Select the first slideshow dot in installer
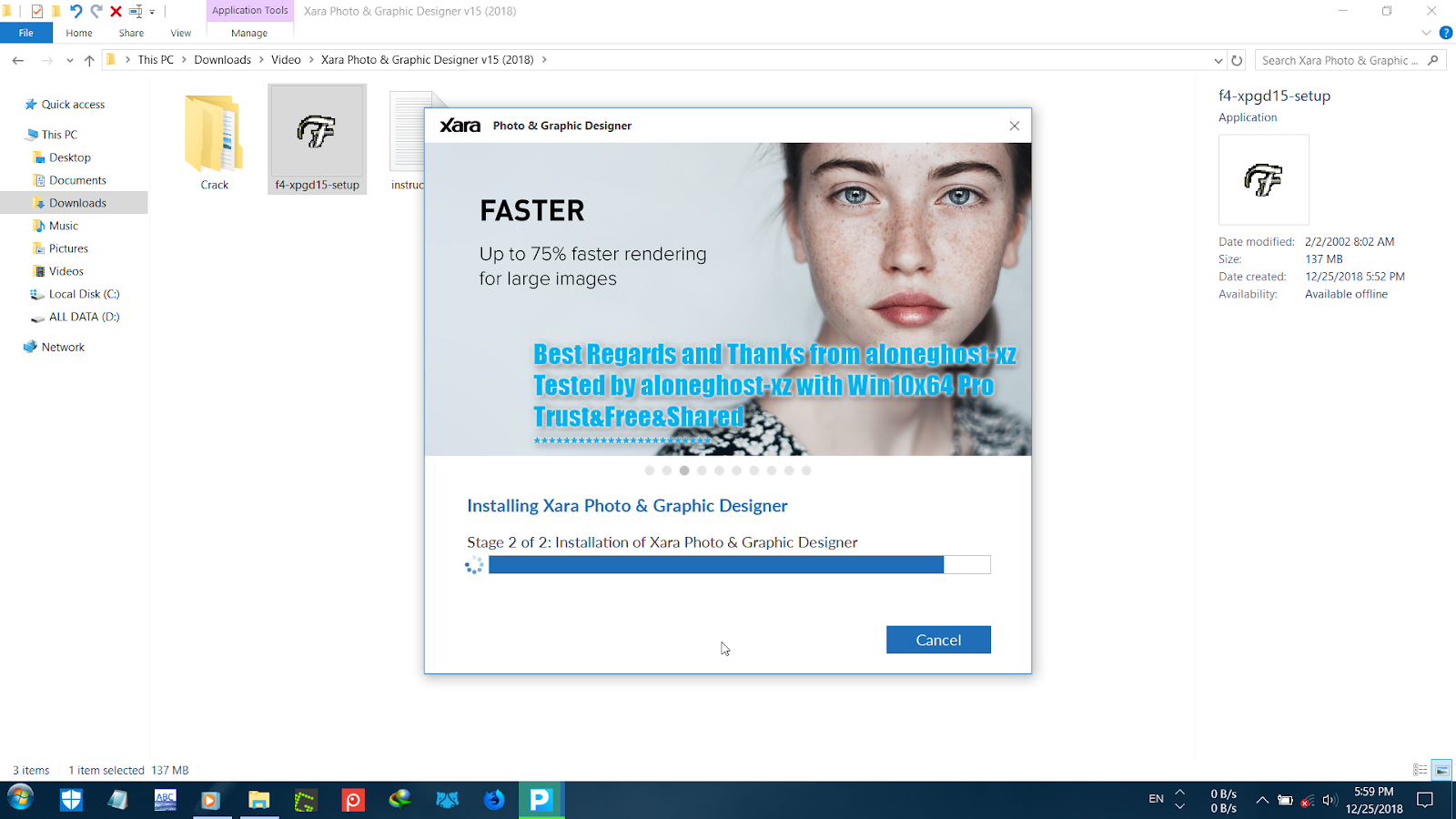Viewport: 1456px width, 819px height. tap(649, 470)
